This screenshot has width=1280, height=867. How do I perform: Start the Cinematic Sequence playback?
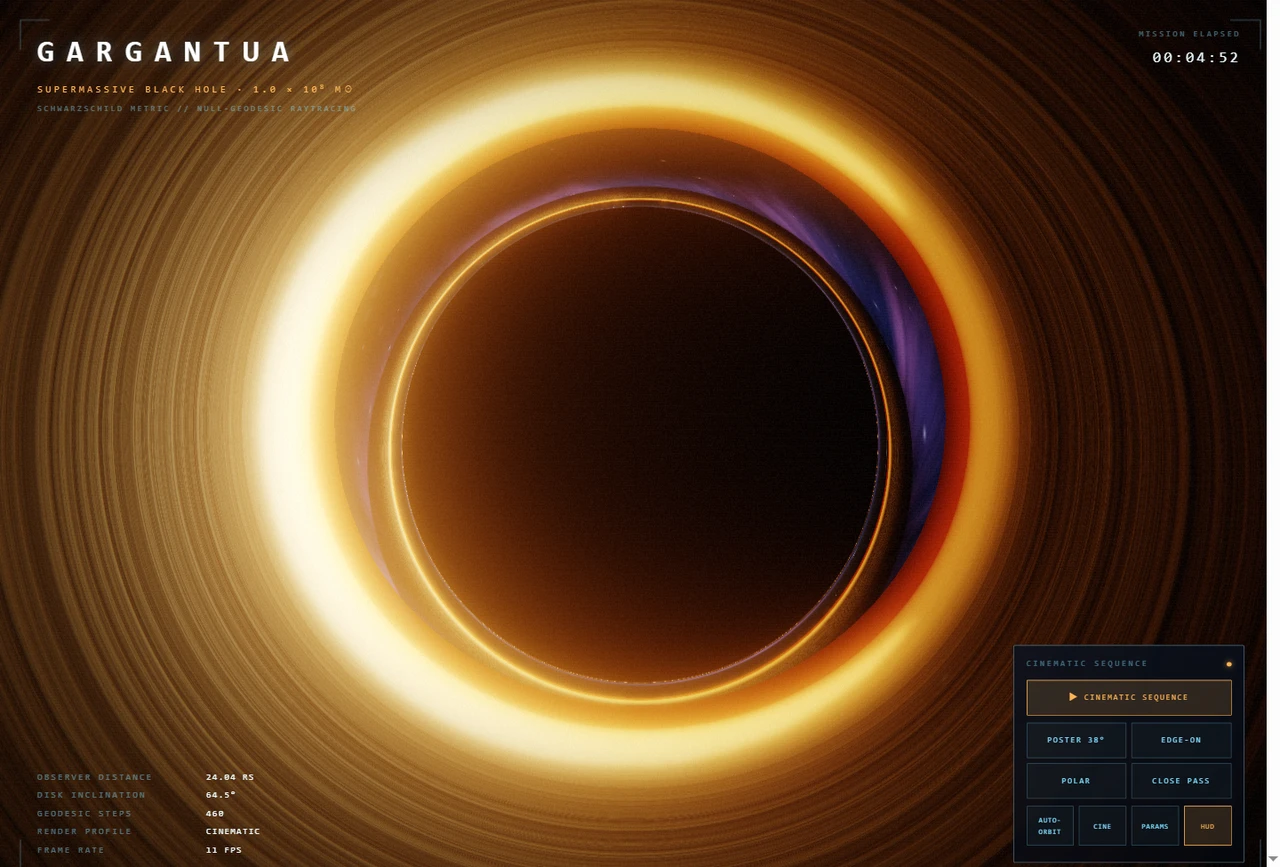click(1129, 697)
